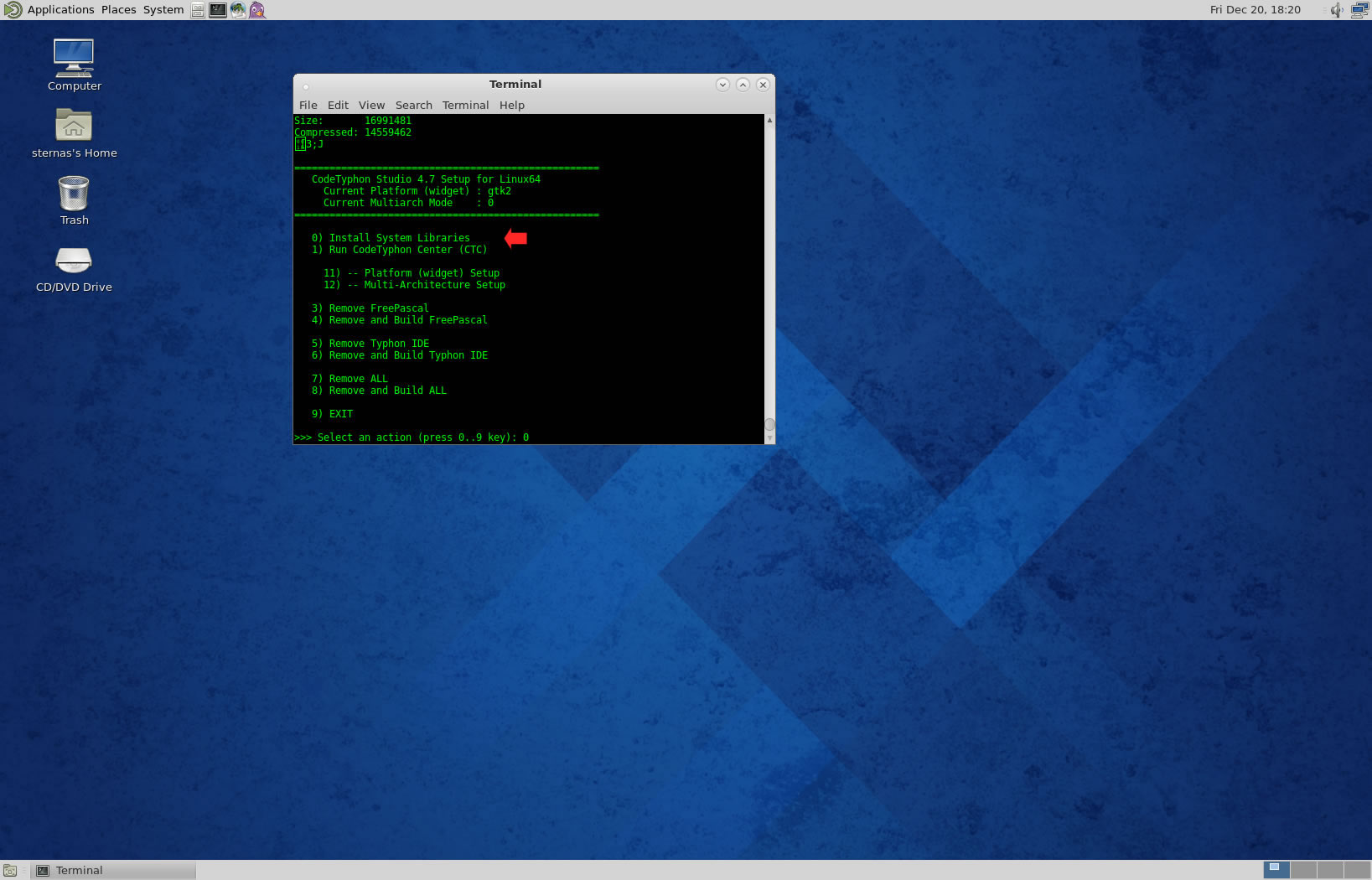Screen dimensions: 1372x880
Task: Click '5) Remove Typhon IDE' line
Action: pos(370,344)
